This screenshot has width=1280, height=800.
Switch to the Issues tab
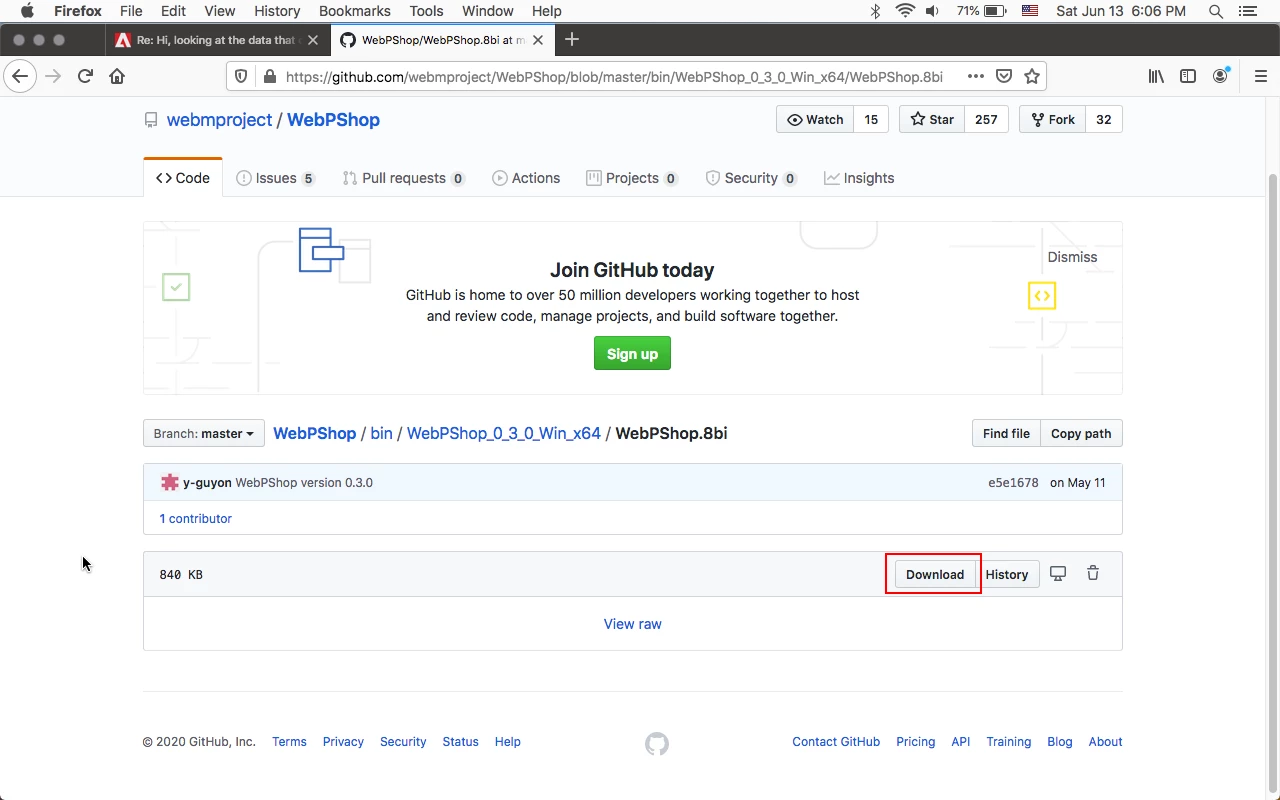(275, 178)
